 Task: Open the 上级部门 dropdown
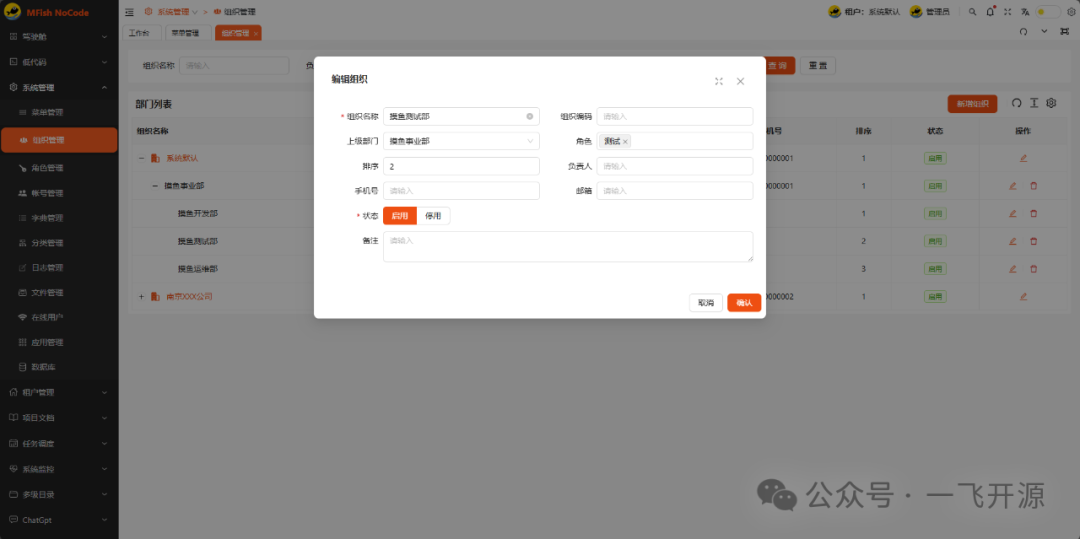point(461,141)
